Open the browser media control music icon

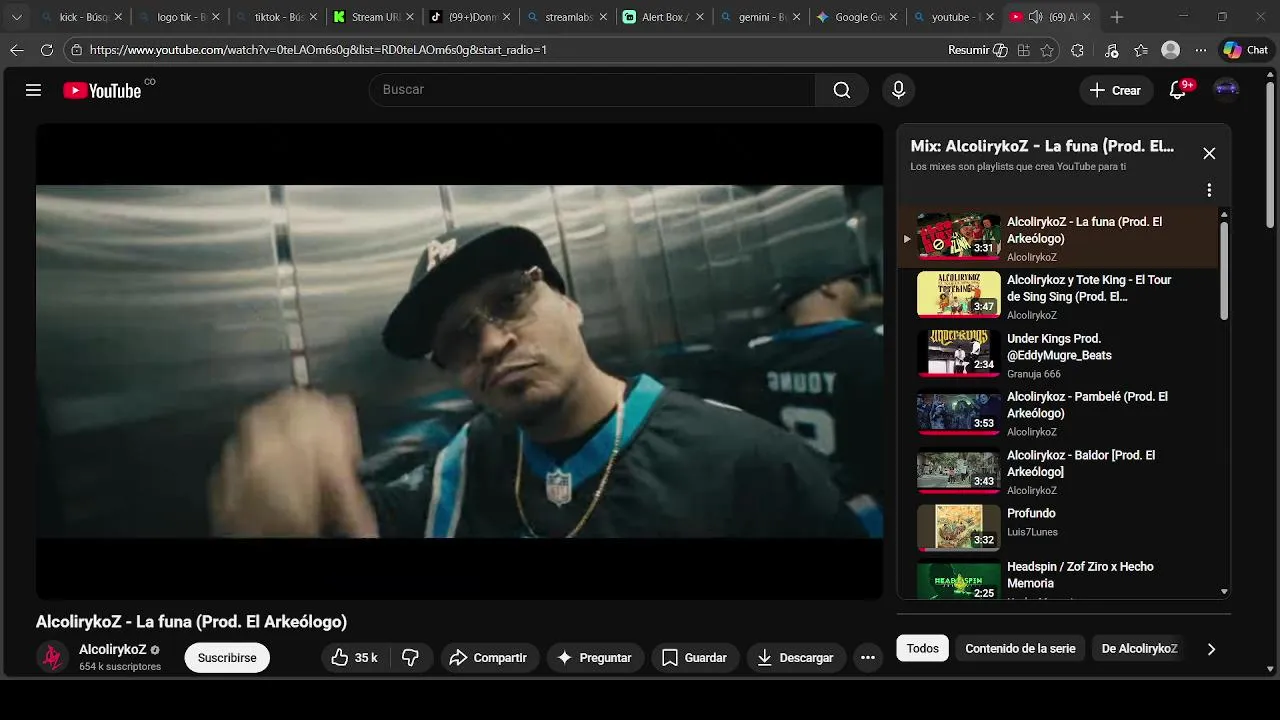point(1112,50)
